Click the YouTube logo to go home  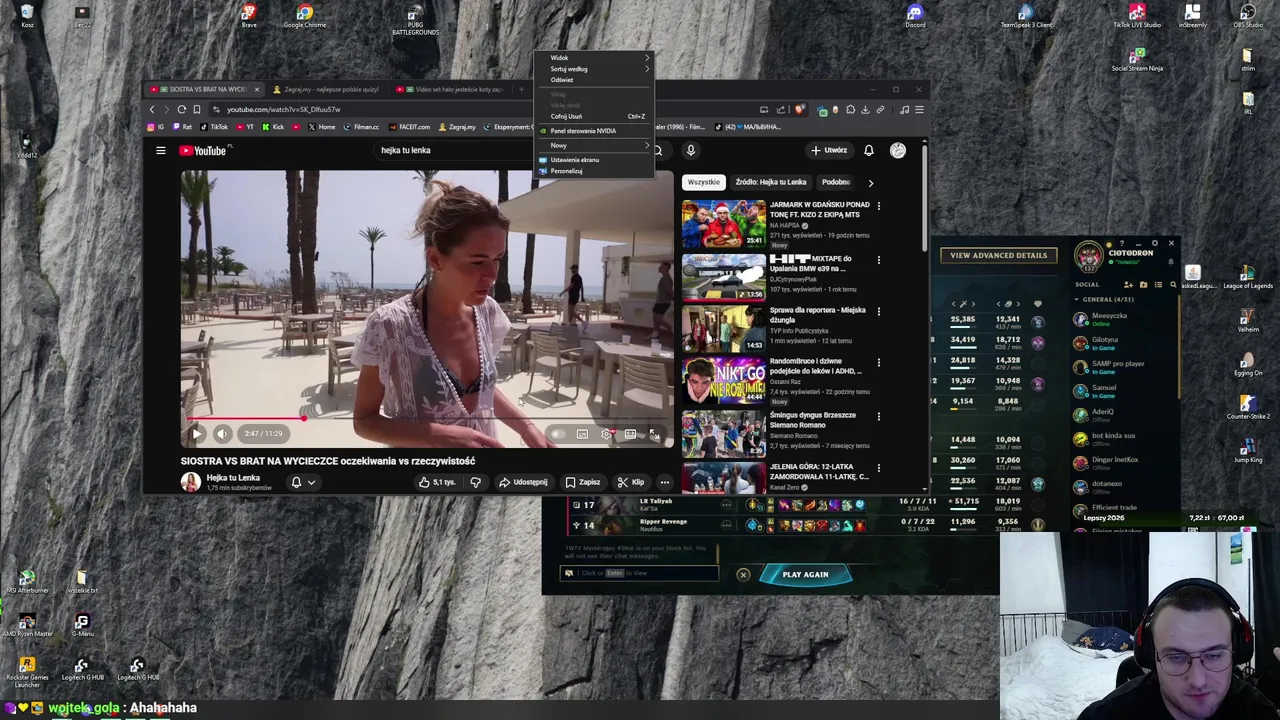203,151
